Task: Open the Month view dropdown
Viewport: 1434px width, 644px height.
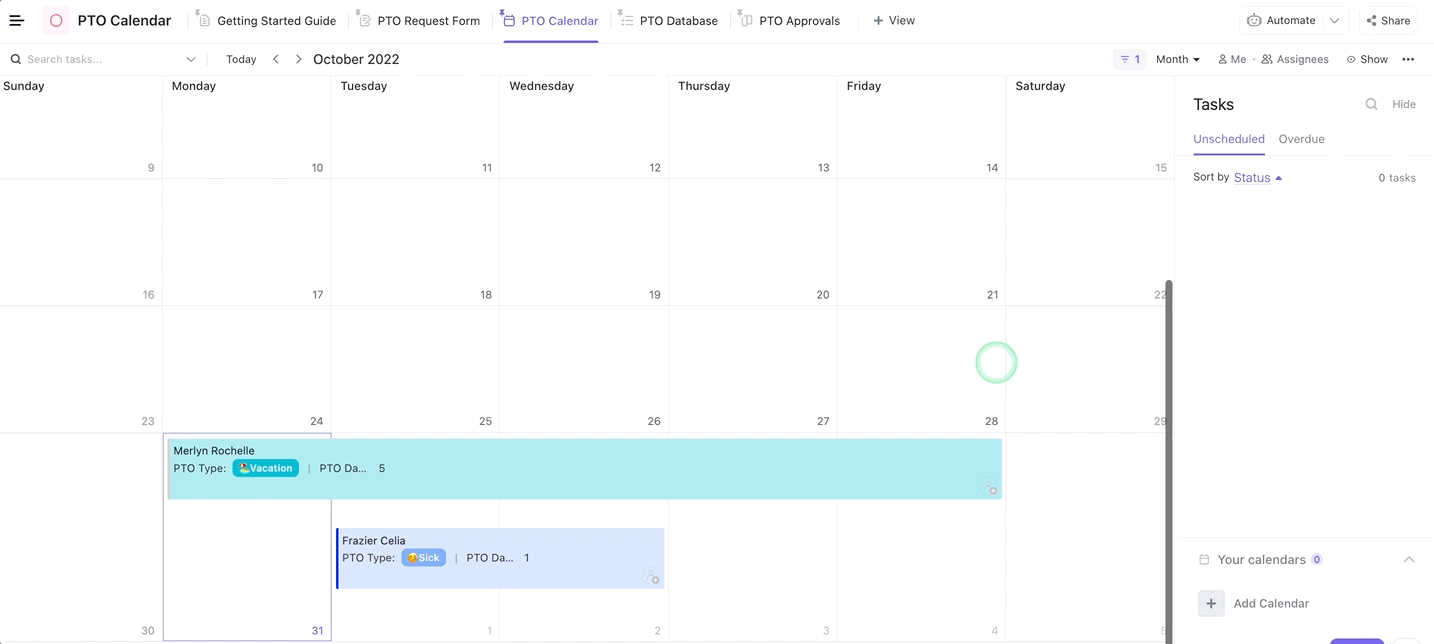Action: 1177,59
